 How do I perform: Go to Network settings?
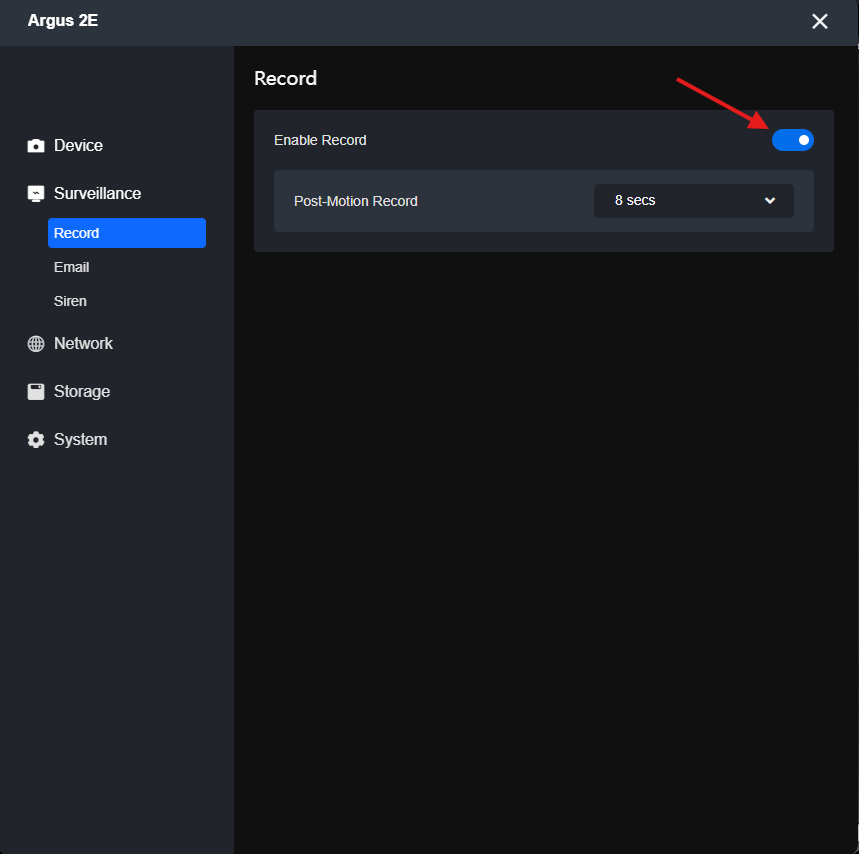pyautogui.click(x=83, y=343)
